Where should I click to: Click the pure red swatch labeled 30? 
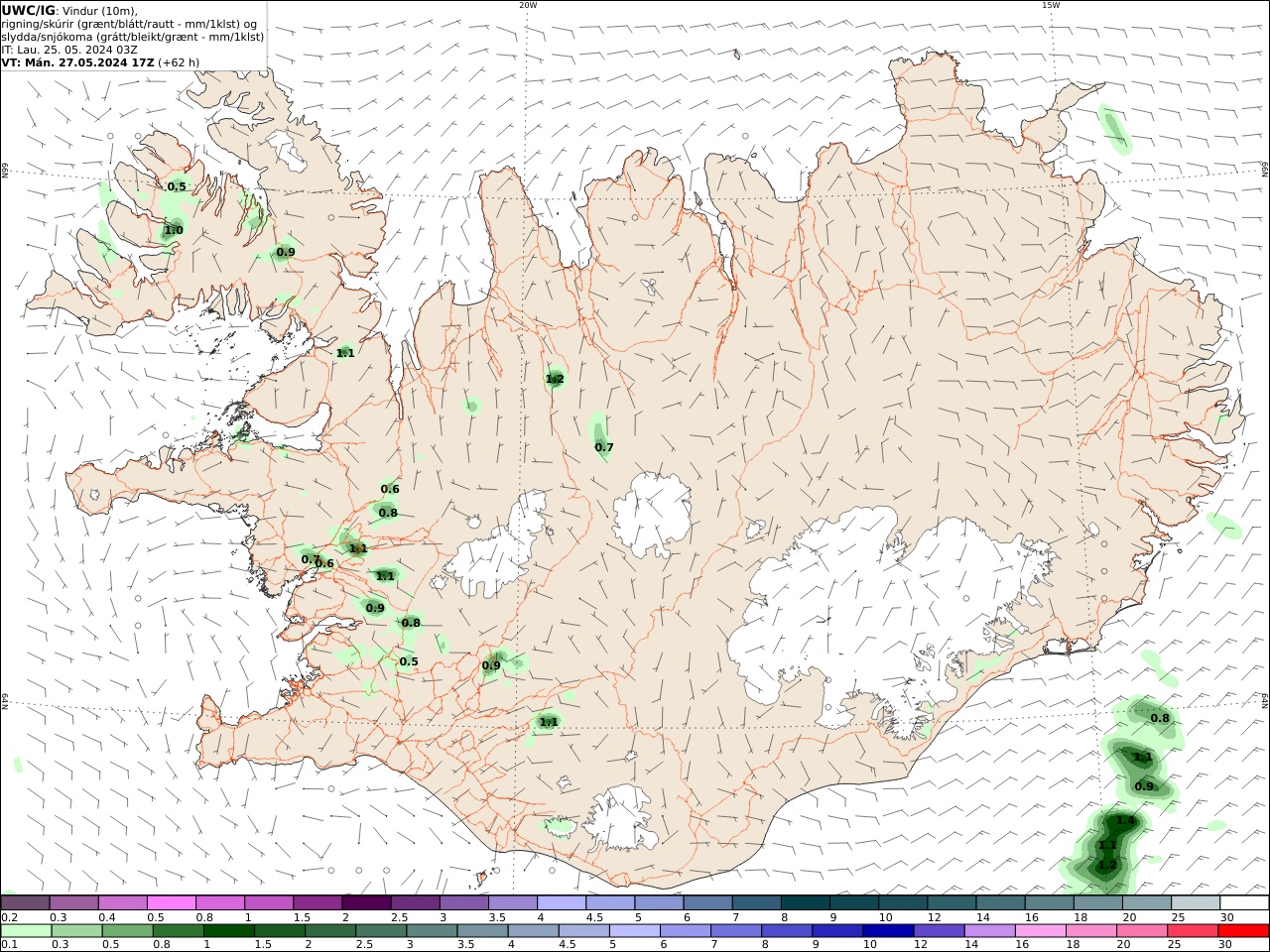click(x=1243, y=931)
